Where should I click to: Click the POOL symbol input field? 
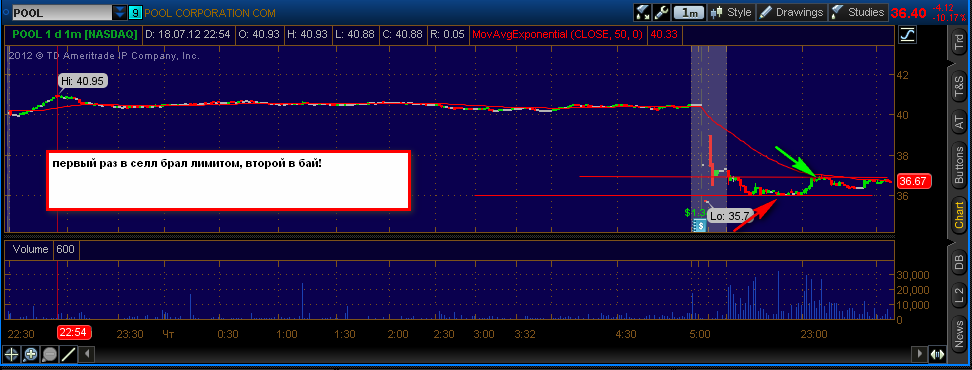[62, 12]
